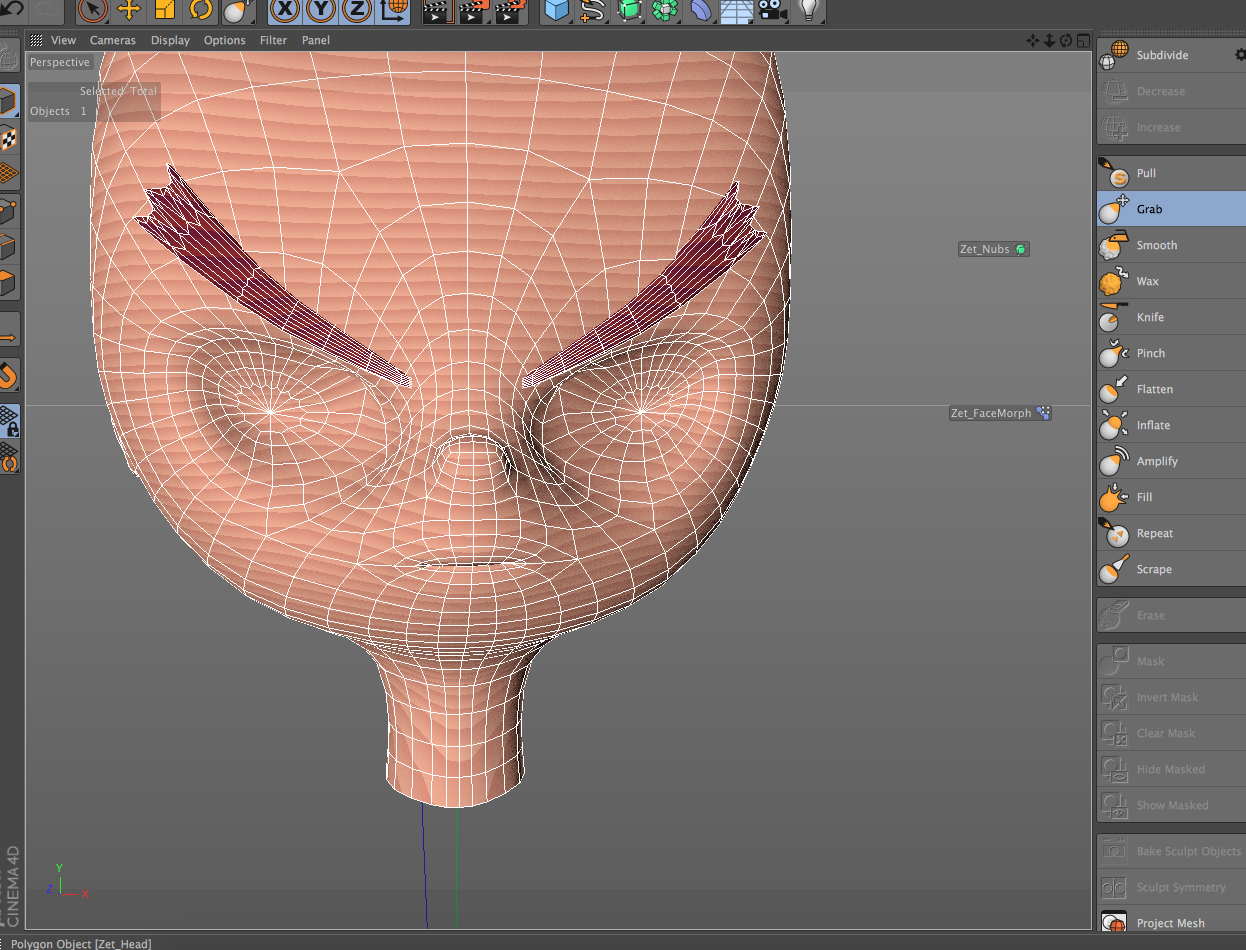Screen dimensions: 1246x950
Task: Toggle the snapping magnet in left toolbar
Action: click(9, 376)
